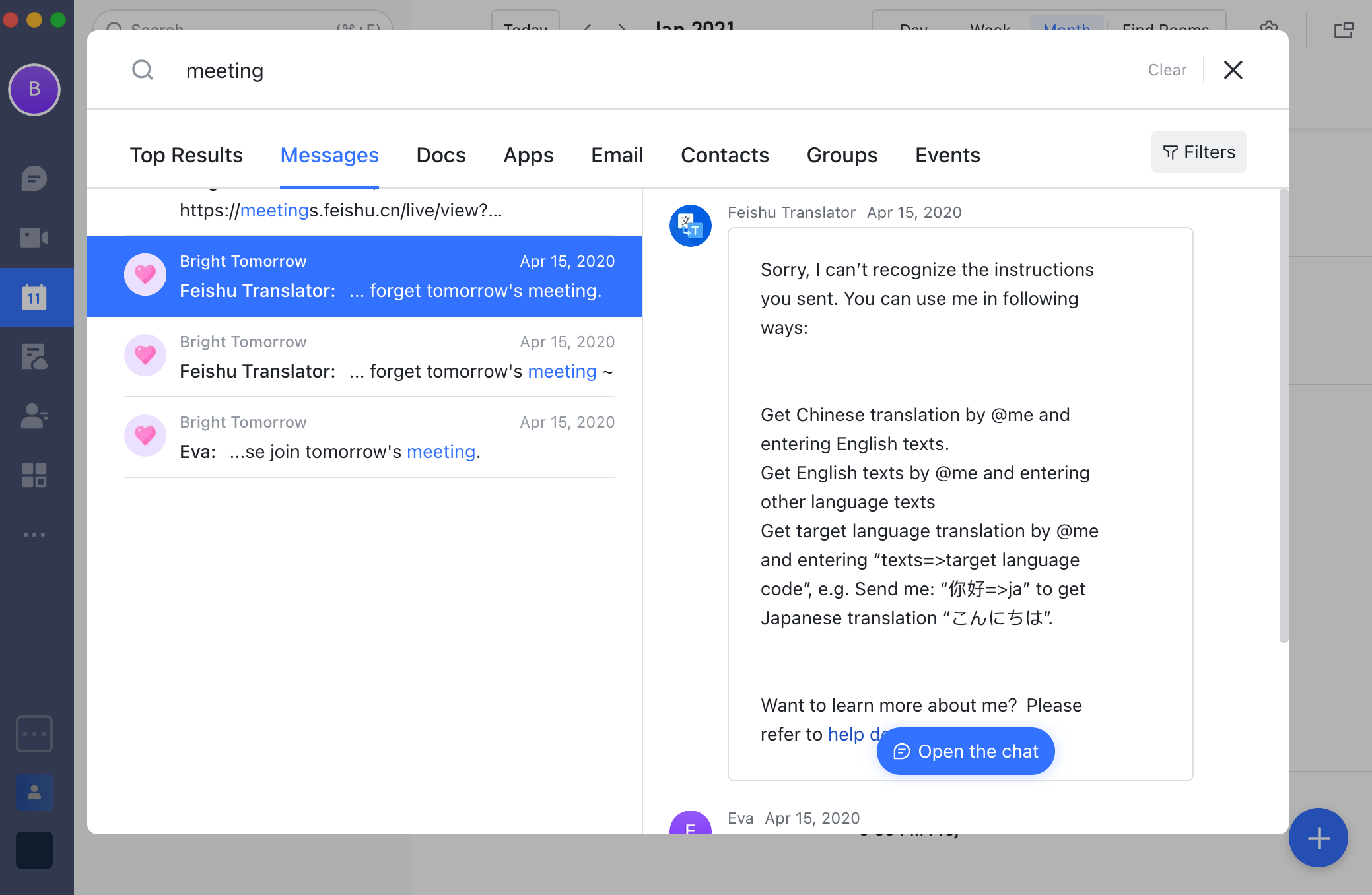Click Eva's purple avatar in preview
This screenshot has height=895, width=1372.
coord(691,823)
